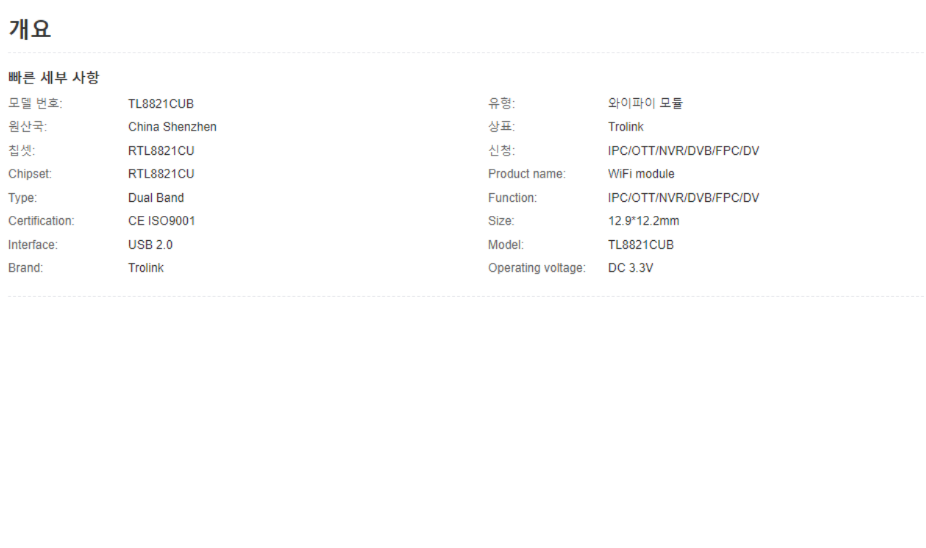The width and height of the screenshot is (926, 548).
Task: Select the '12.9*12.2mm' value
Action: click(x=644, y=221)
